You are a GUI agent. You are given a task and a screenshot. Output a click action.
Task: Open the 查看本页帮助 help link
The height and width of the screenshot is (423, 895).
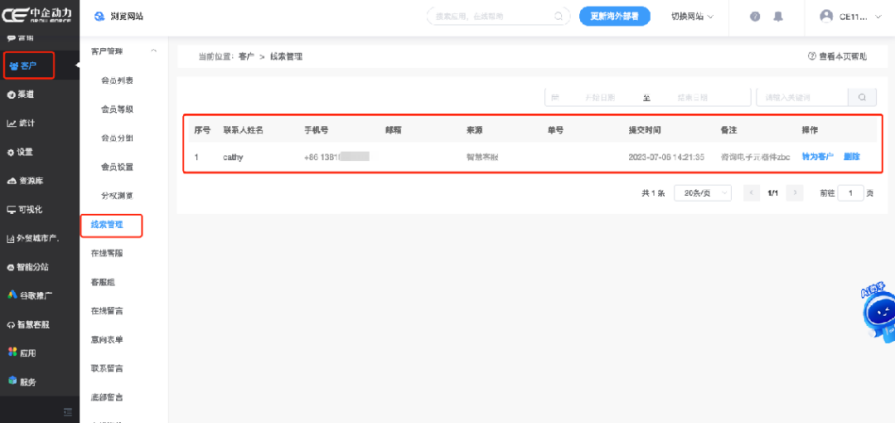click(837, 57)
